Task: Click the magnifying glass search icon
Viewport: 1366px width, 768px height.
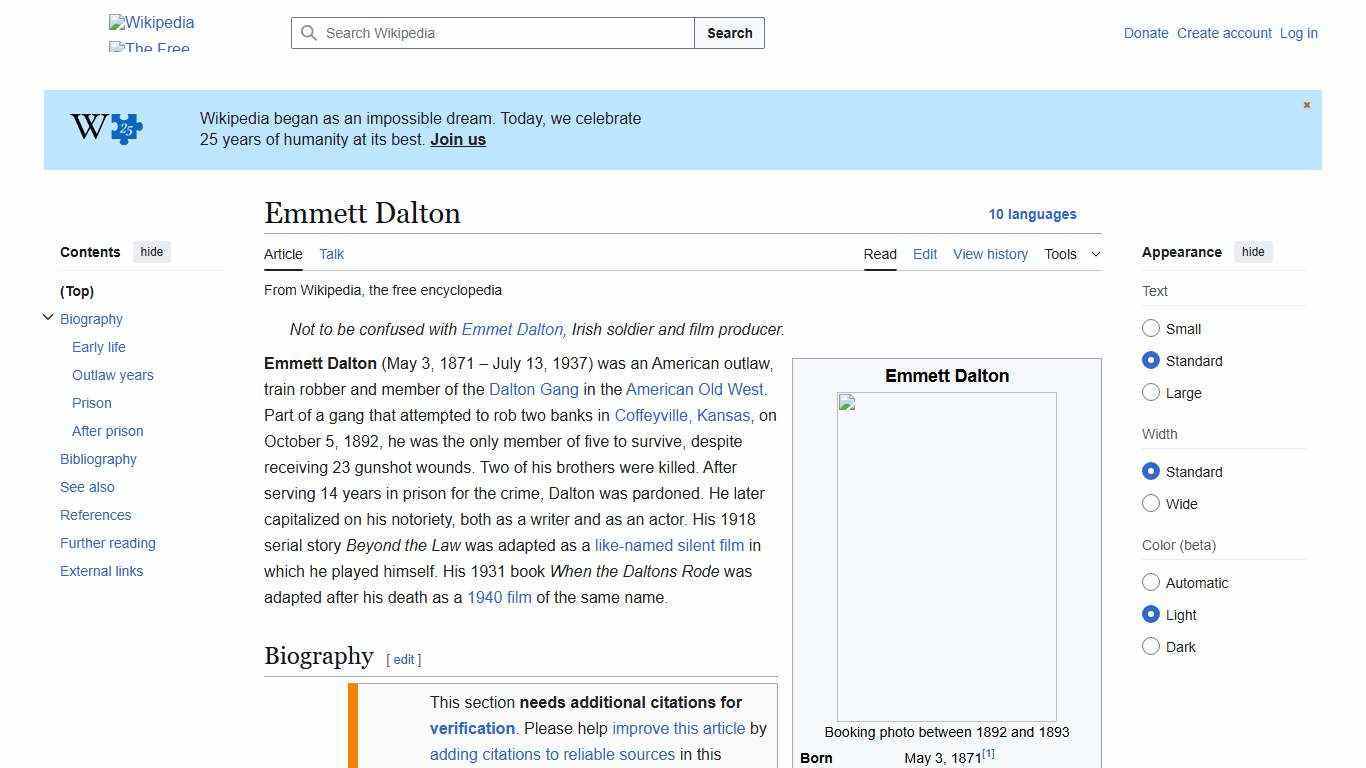Action: 310,33
